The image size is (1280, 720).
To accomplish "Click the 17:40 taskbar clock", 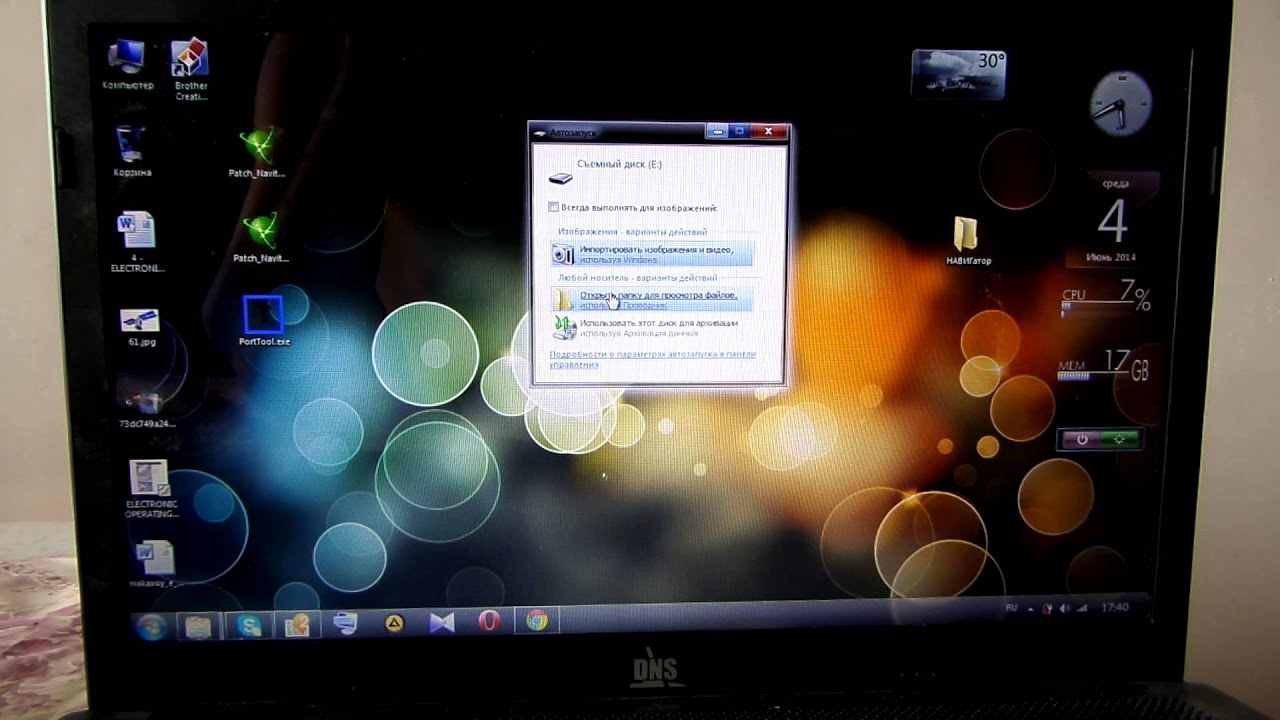I will coord(1114,607).
